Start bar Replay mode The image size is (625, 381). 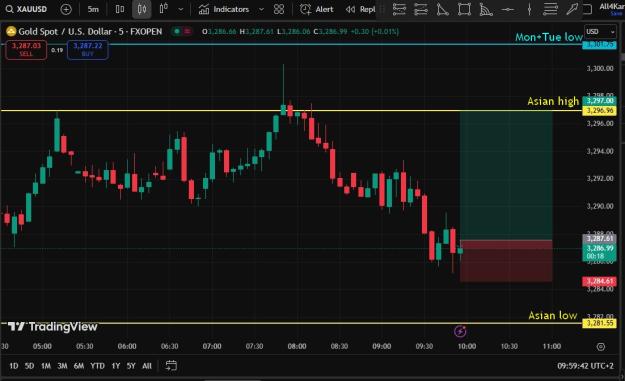(x=360, y=9)
